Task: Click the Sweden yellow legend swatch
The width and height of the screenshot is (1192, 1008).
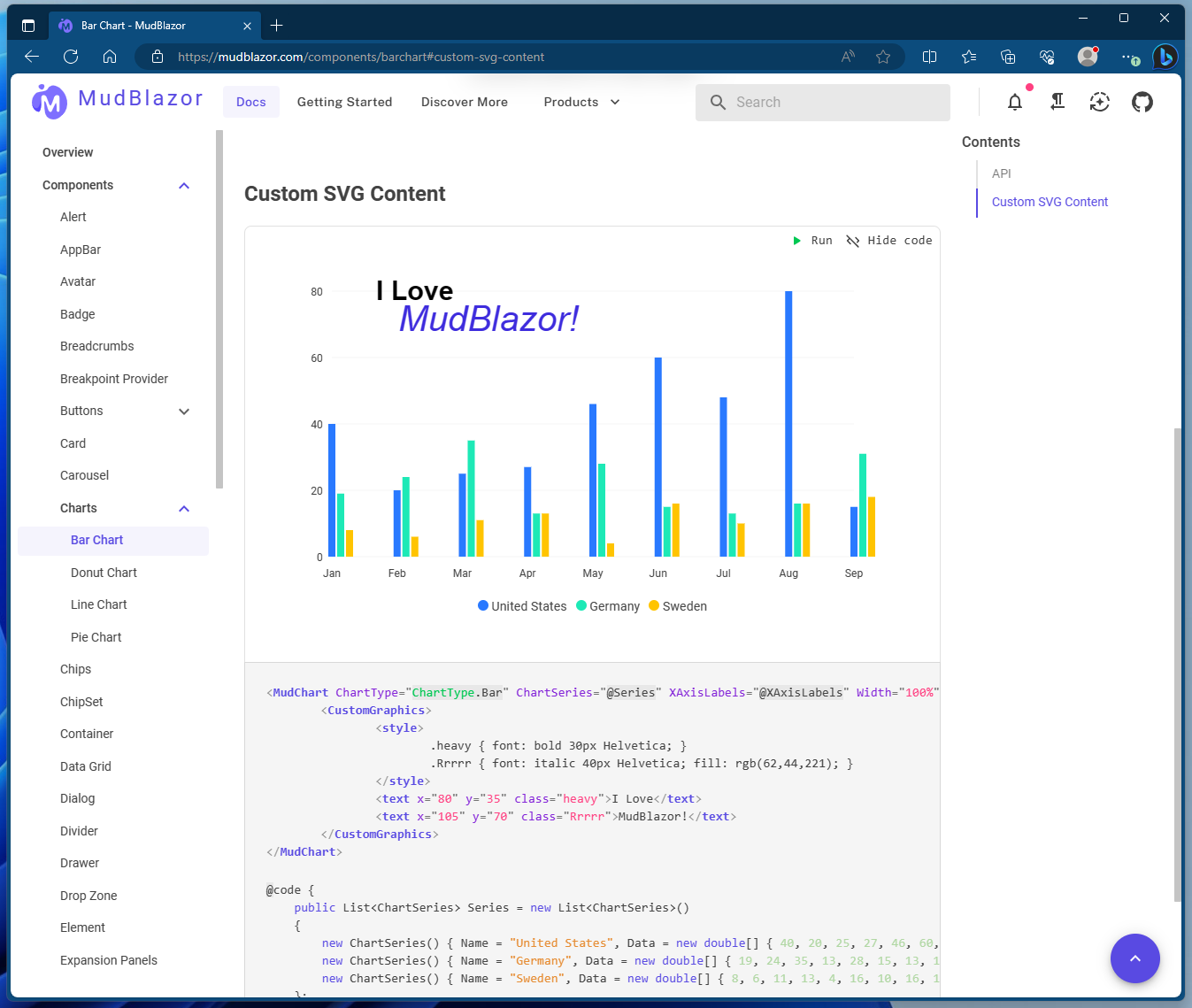Action: pos(654,605)
